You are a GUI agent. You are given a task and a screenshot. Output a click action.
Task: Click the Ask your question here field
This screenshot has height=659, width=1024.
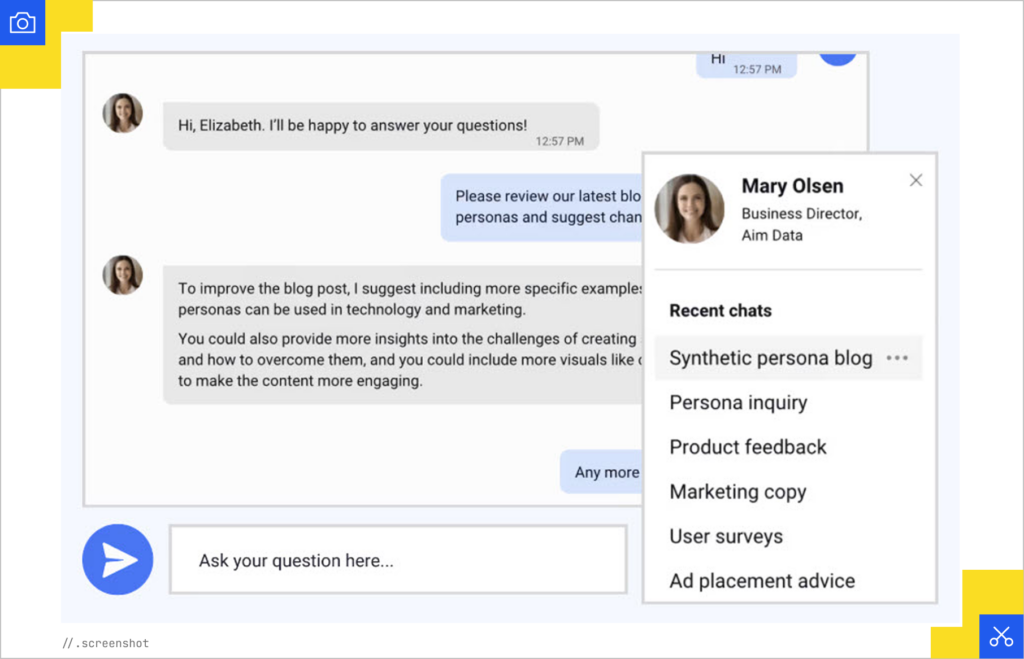pos(398,560)
